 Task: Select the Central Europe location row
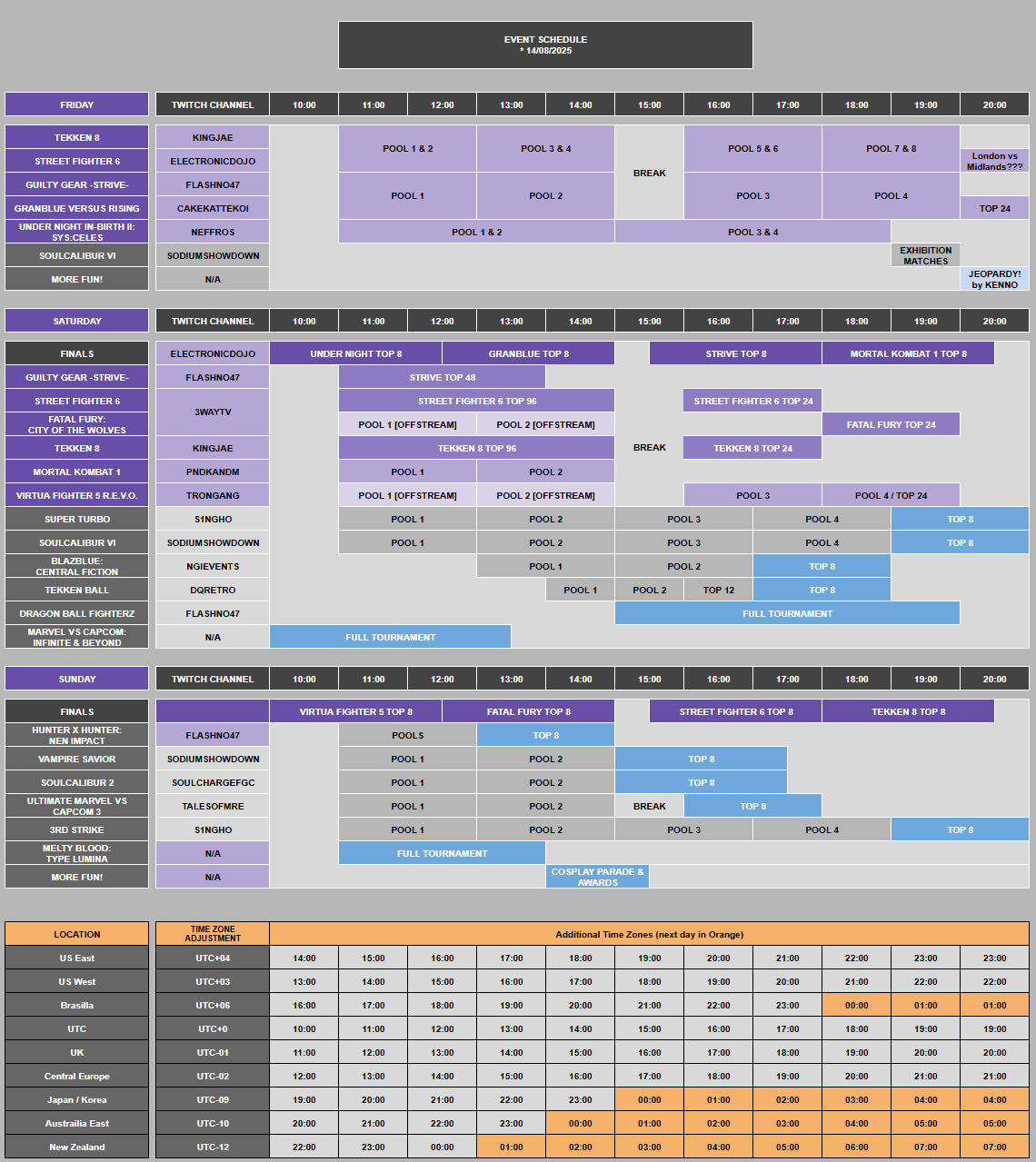click(x=77, y=1076)
